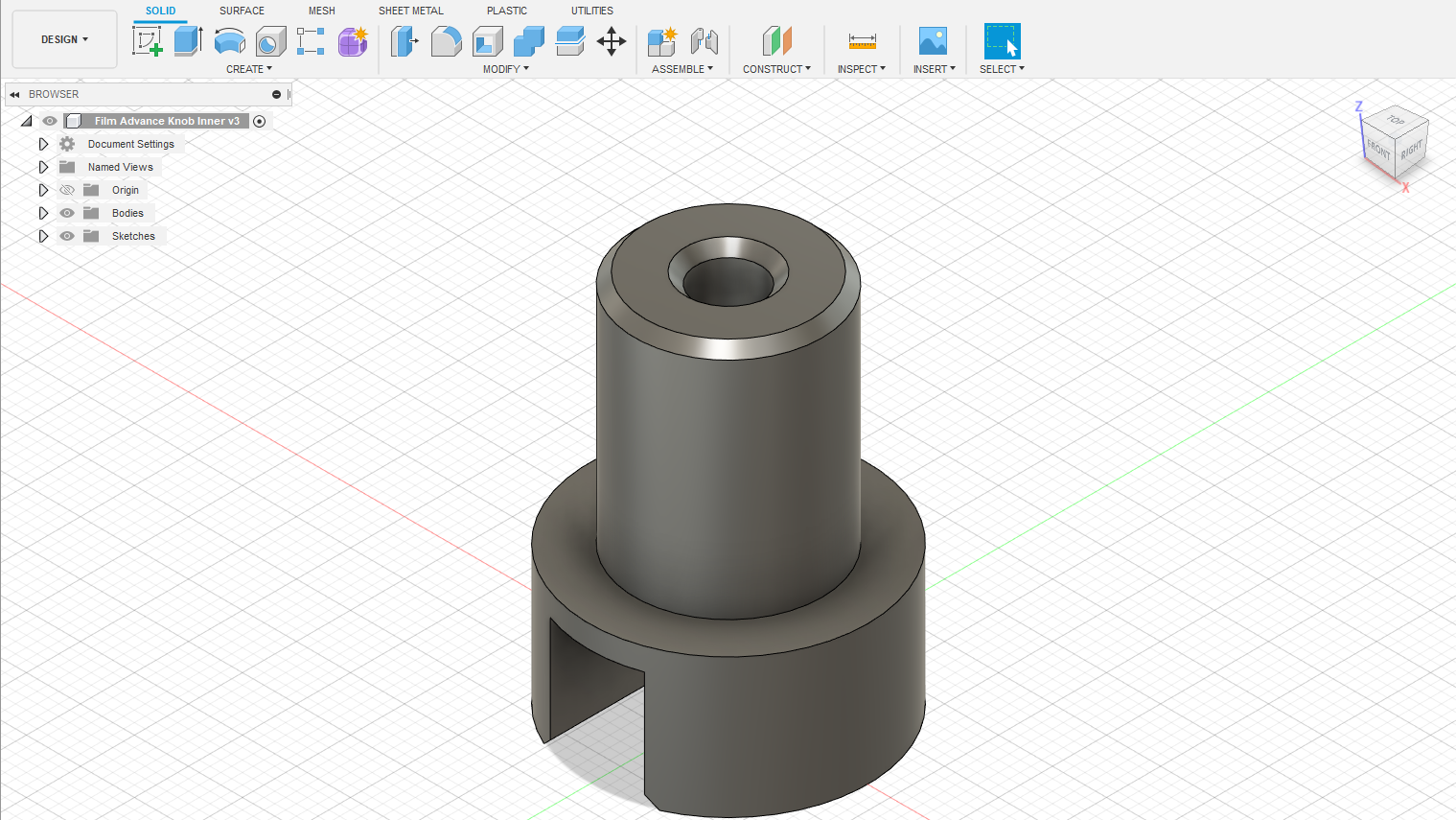
Task: Expand the Named Views node
Action: [43, 167]
